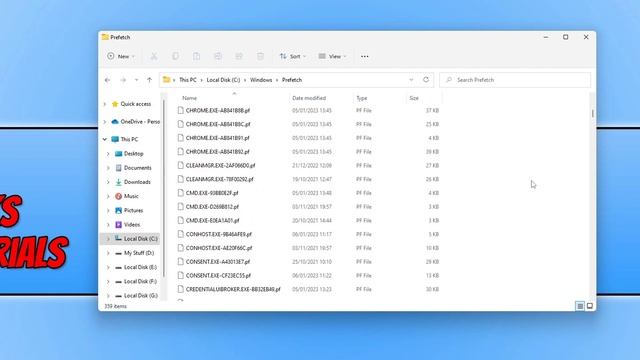Select OneDrive in navigation pane
This screenshot has height=360, width=640.
coord(136,122)
